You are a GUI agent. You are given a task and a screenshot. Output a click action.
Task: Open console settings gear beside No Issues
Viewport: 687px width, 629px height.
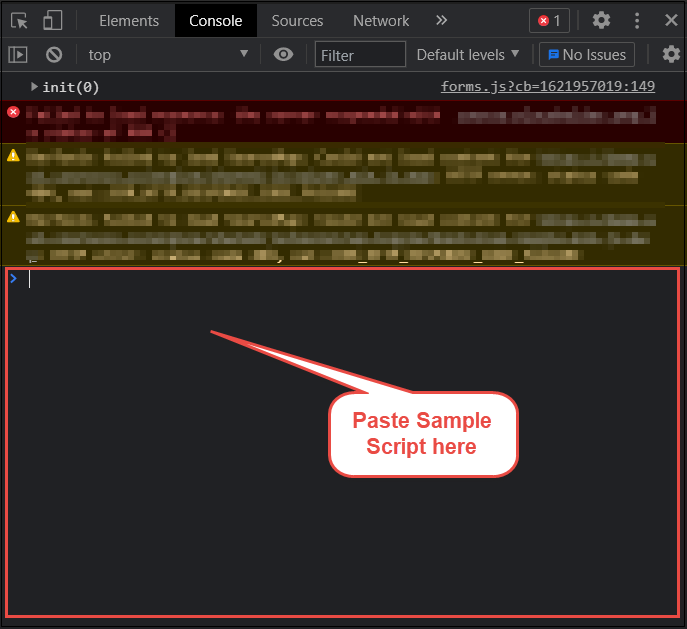(x=671, y=55)
